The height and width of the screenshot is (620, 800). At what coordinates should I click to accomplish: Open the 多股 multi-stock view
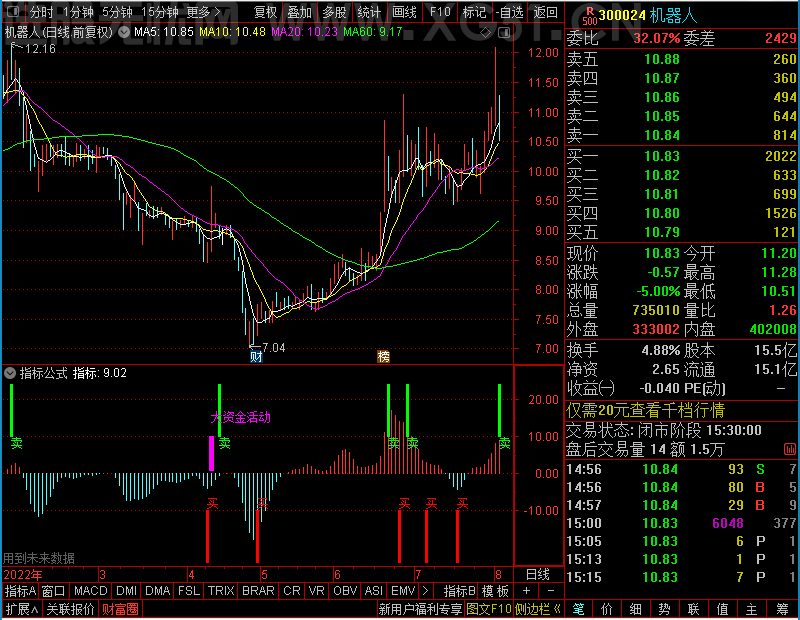pyautogui.click(x=334, y=12)
